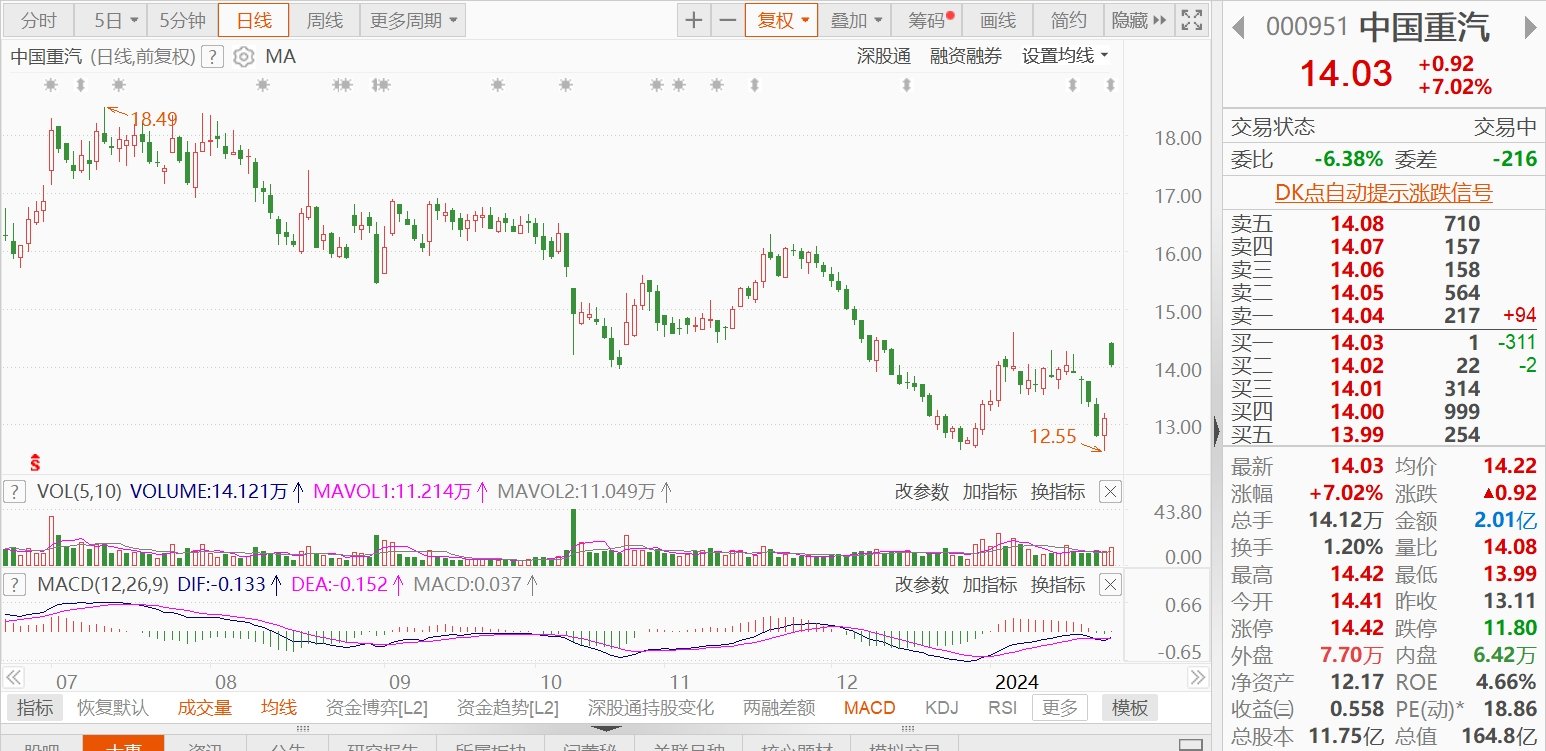Switch to the 周线 period tab
The image size is (1546, 751).
324,20
